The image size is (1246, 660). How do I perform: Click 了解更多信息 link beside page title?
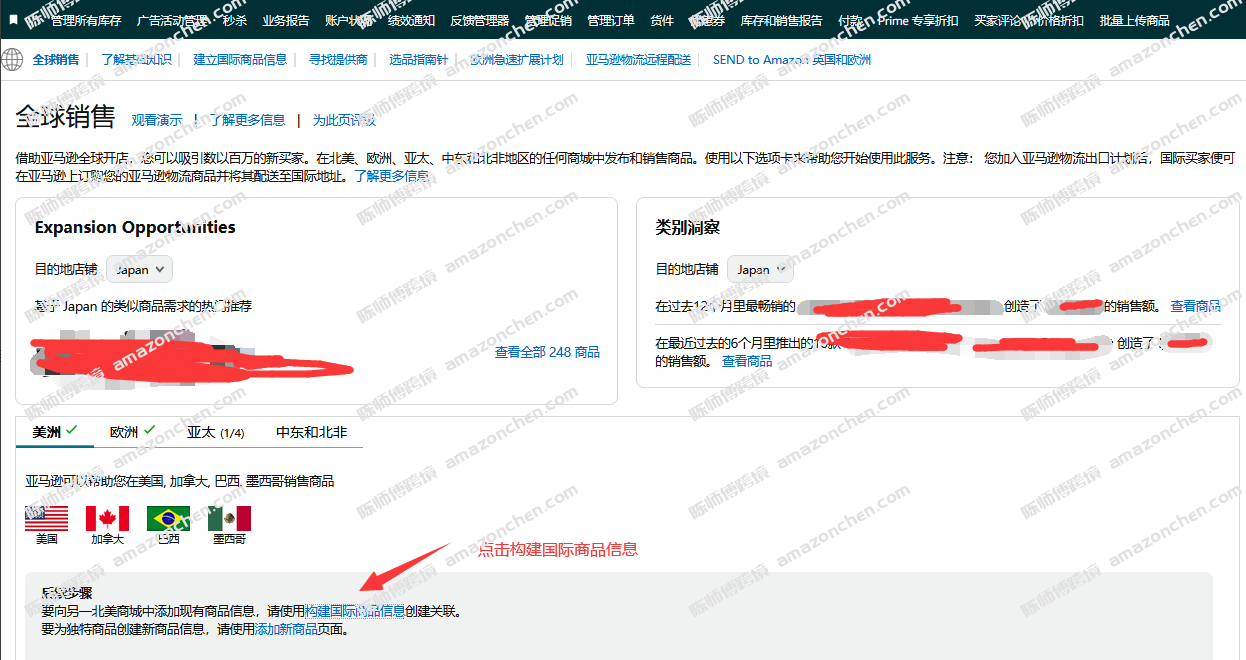[x=247, y=120]
